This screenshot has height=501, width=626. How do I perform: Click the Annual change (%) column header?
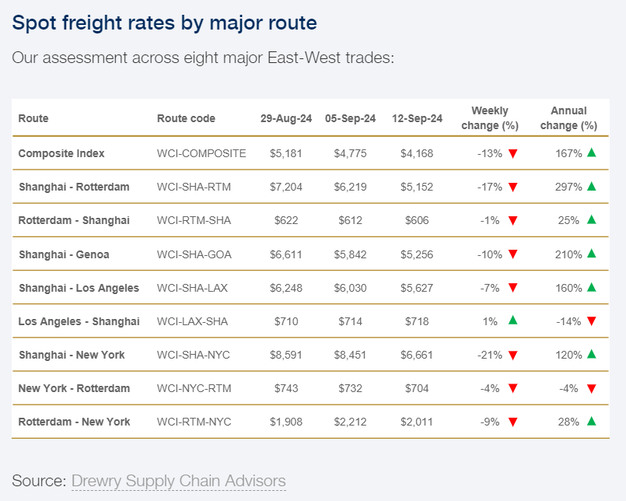[x=568, y=118]
